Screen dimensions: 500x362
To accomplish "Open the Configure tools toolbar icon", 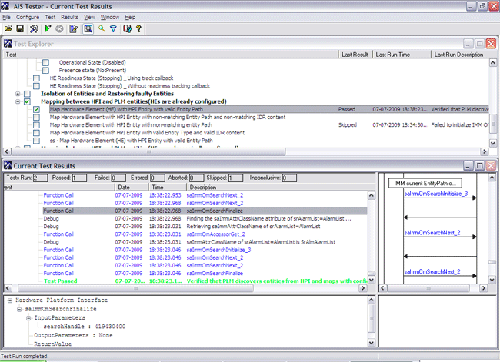I will 34,29.
